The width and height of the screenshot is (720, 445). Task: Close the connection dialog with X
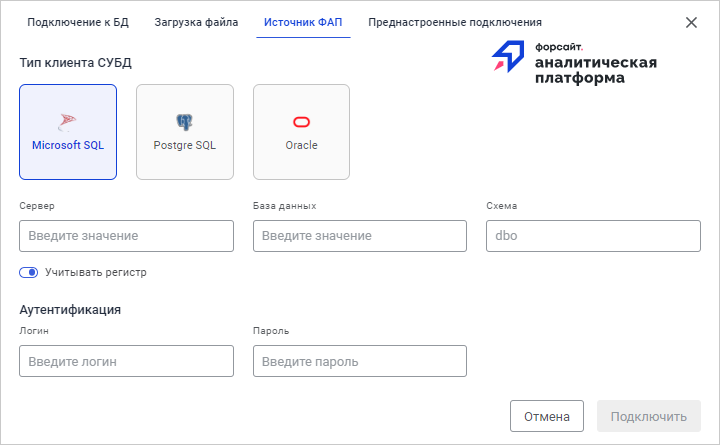691,22
